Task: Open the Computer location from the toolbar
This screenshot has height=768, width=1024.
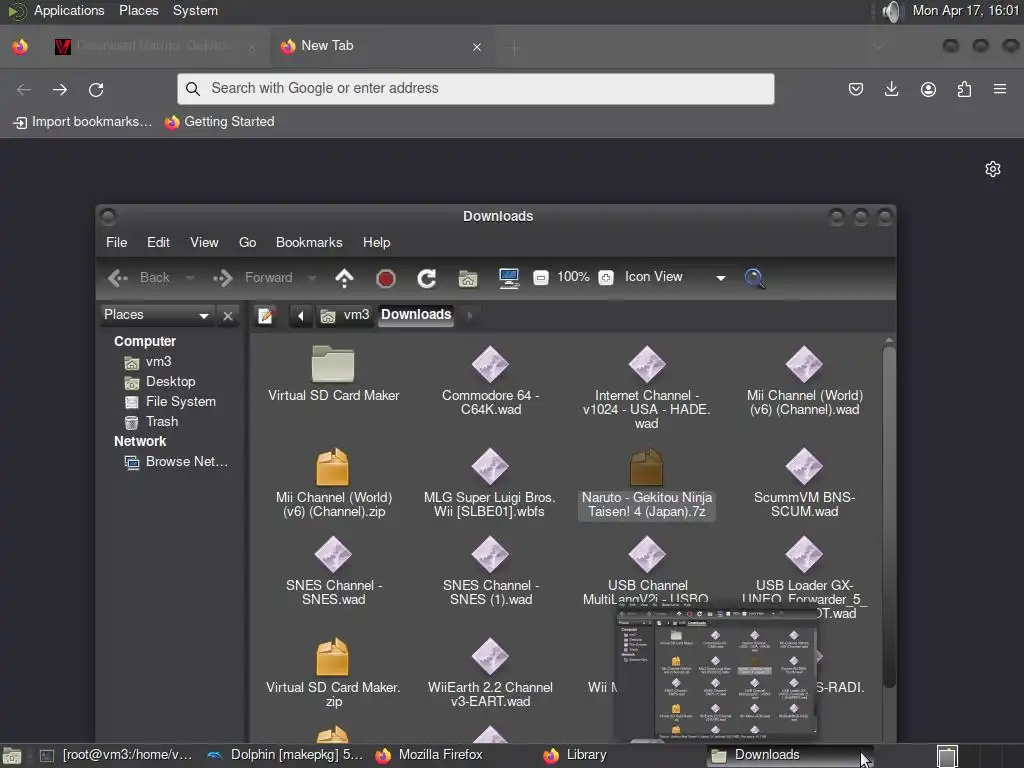Action: (x=509, y=278)
